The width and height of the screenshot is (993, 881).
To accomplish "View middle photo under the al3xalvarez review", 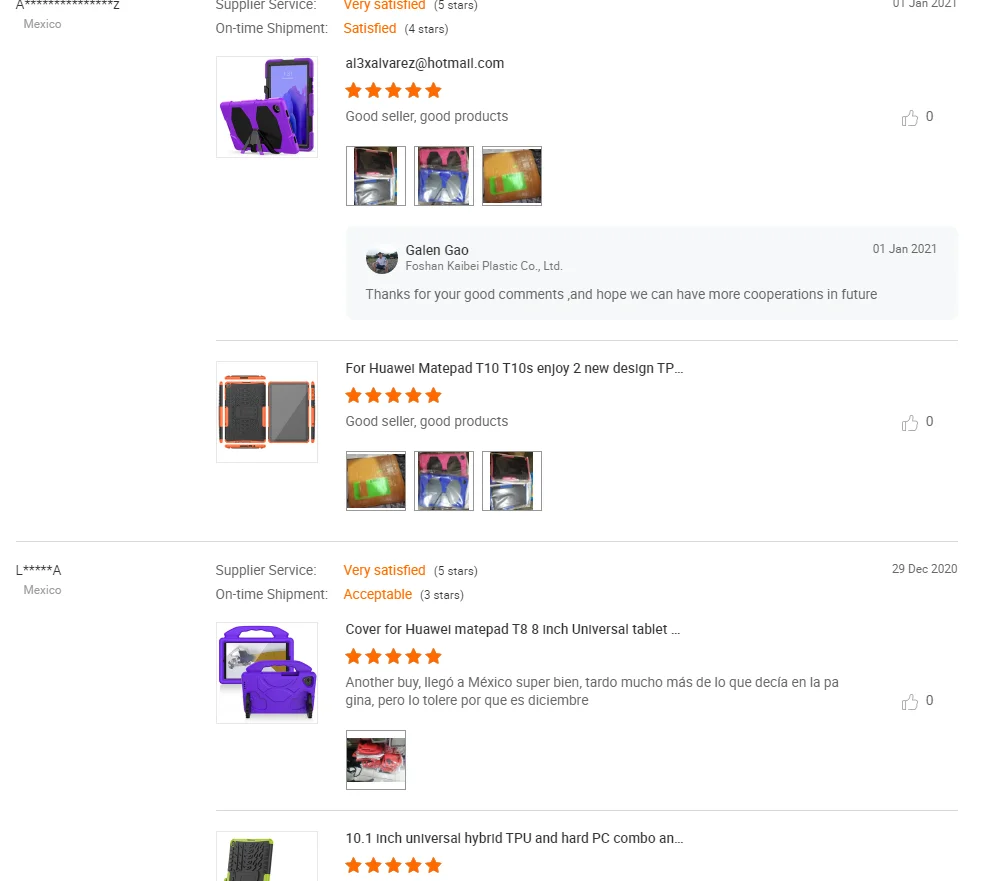I will tap(444, 176).
